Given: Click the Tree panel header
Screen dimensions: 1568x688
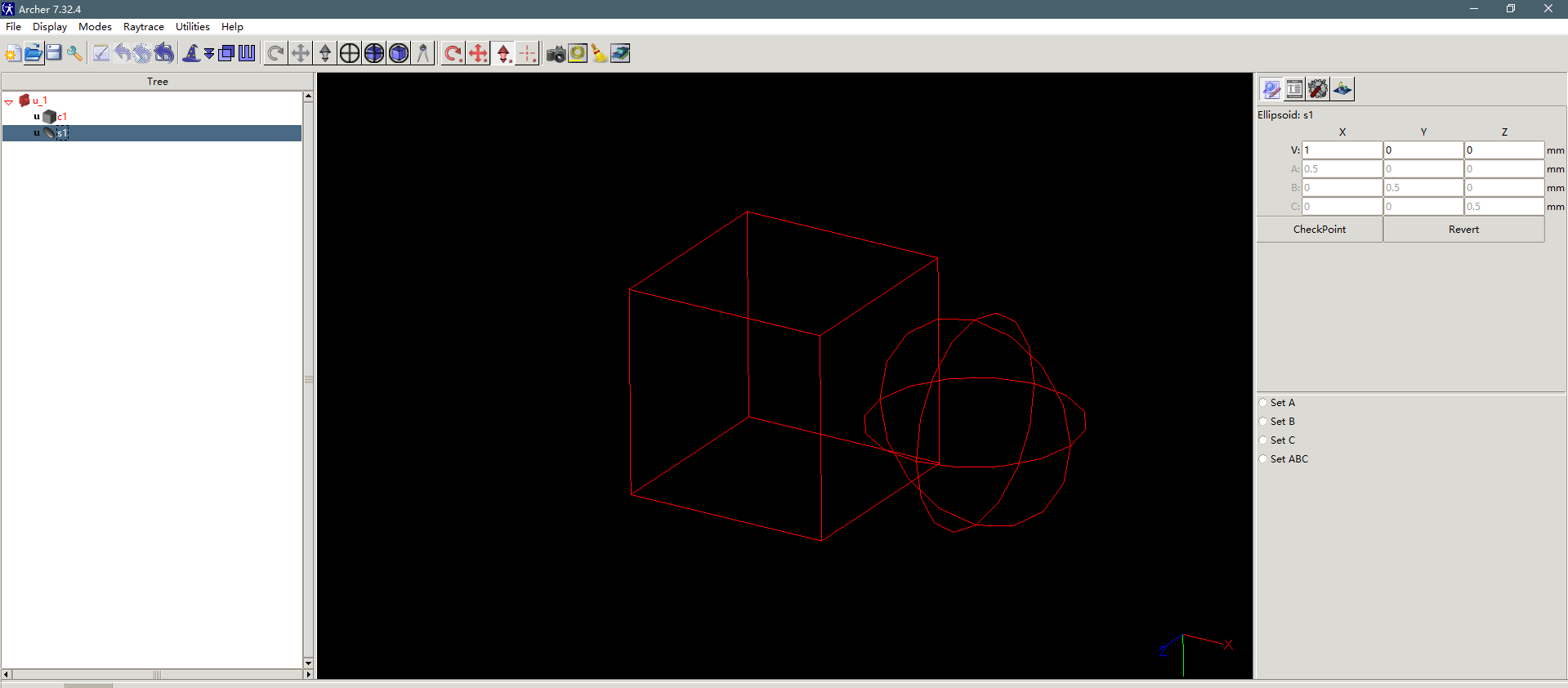Looking at the screenshot, I should click(x=158, y=82).
